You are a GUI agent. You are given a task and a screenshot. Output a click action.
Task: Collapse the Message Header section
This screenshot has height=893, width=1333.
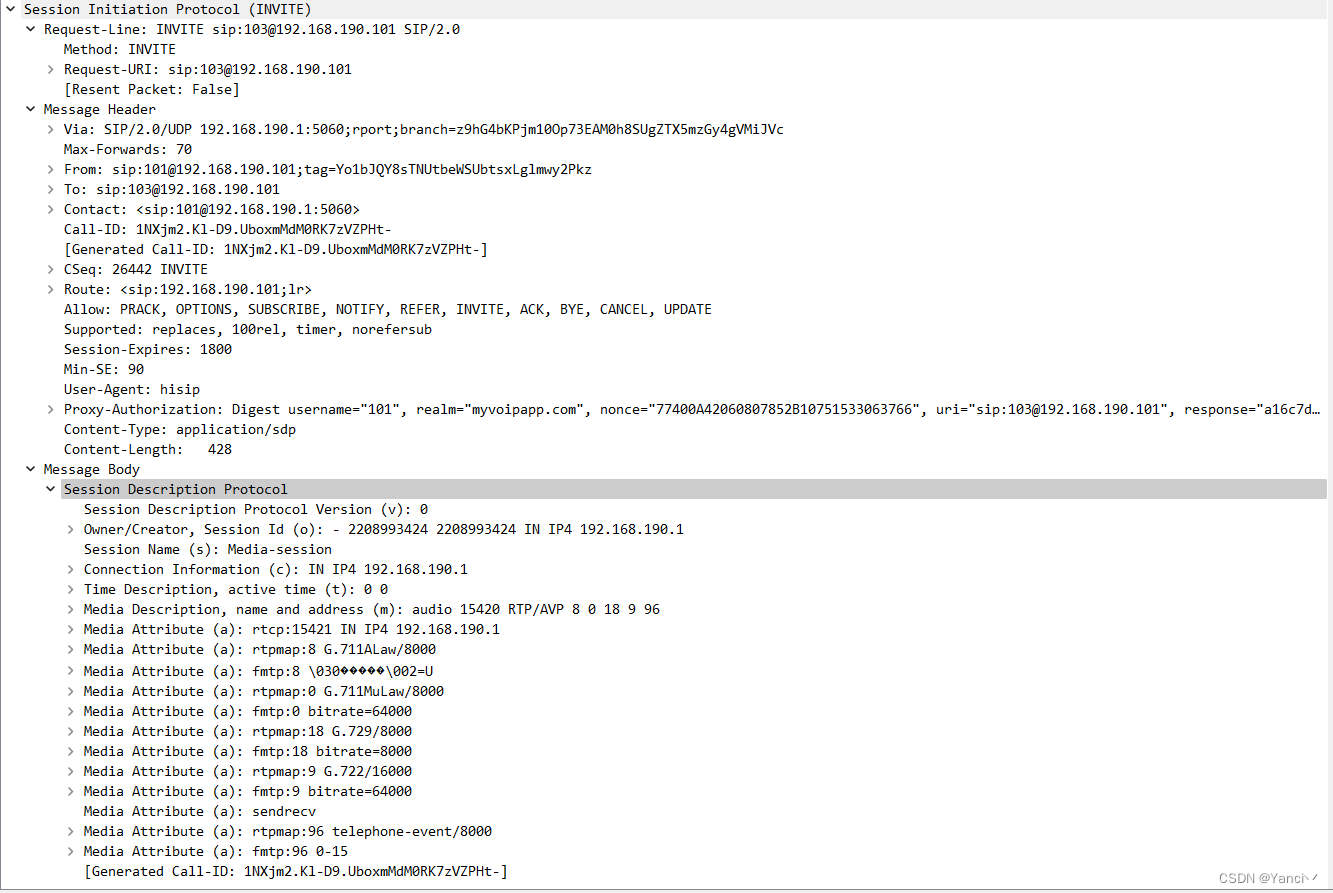pos(29,109)
